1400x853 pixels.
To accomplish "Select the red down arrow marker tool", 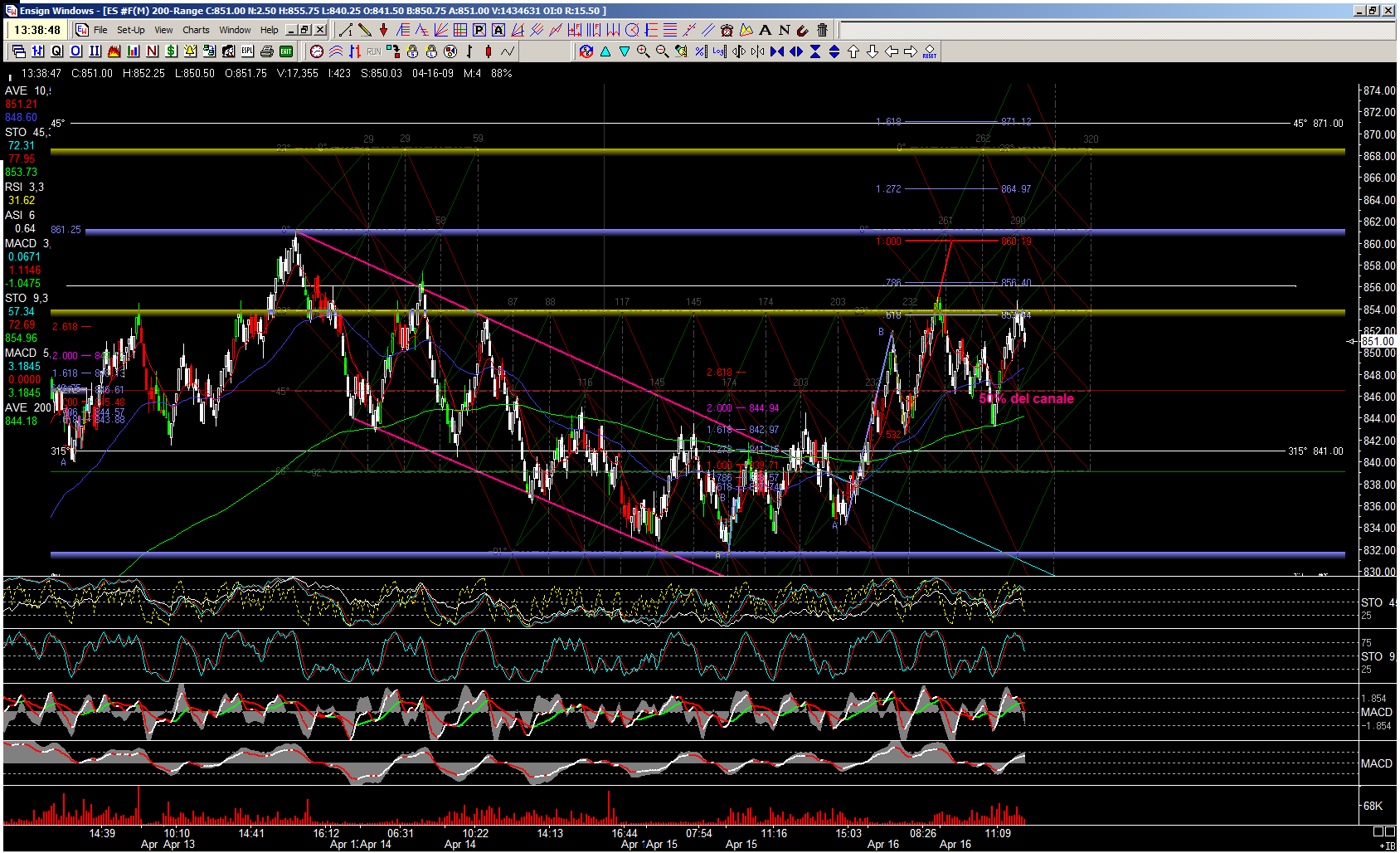I will 383,30.
